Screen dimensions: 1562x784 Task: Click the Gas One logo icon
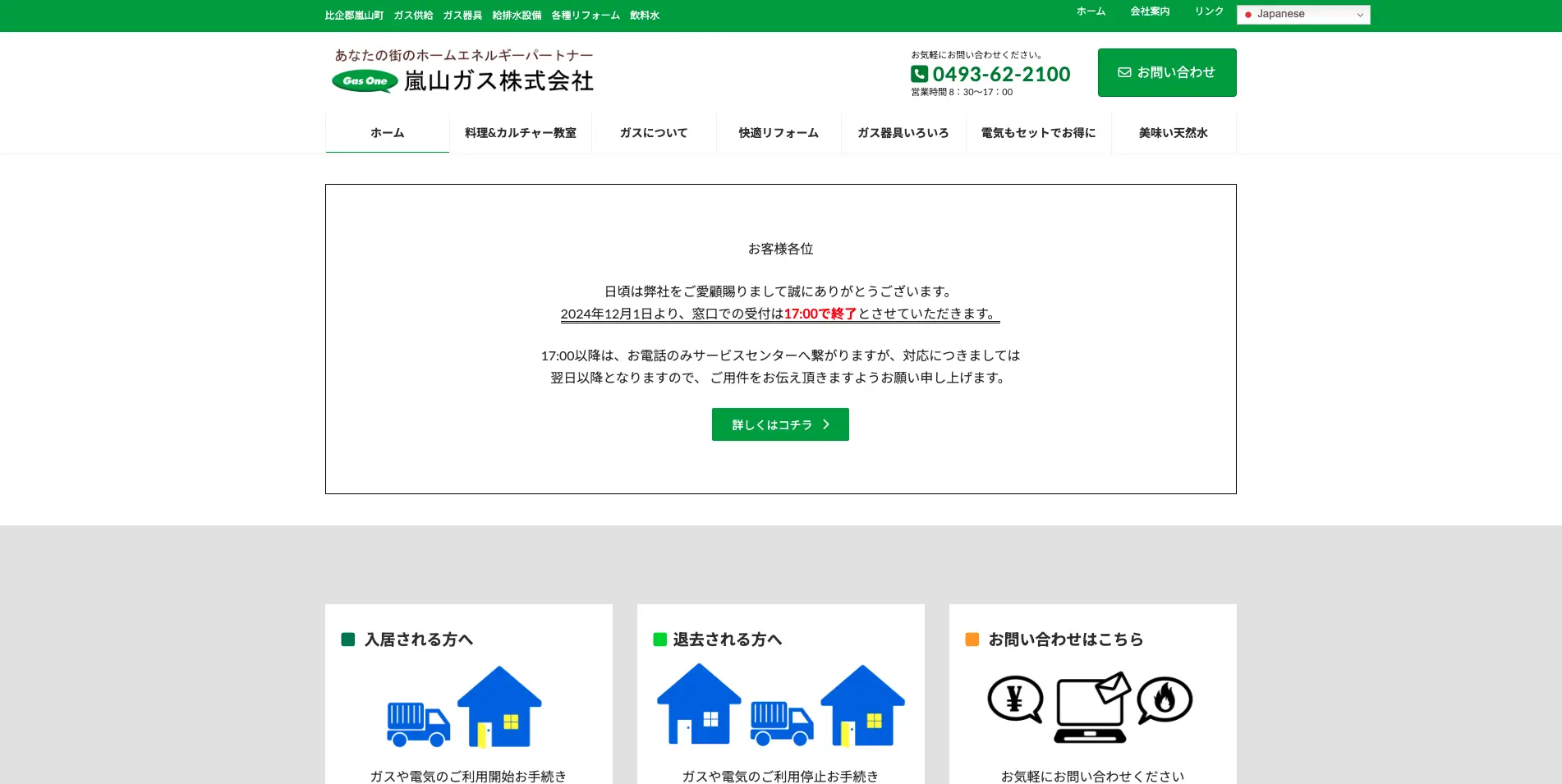pyautogui.click(x=365, y=81)
